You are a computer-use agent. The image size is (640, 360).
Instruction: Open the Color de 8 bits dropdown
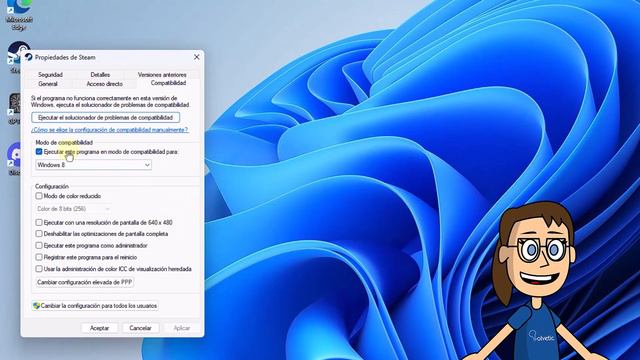73,209
